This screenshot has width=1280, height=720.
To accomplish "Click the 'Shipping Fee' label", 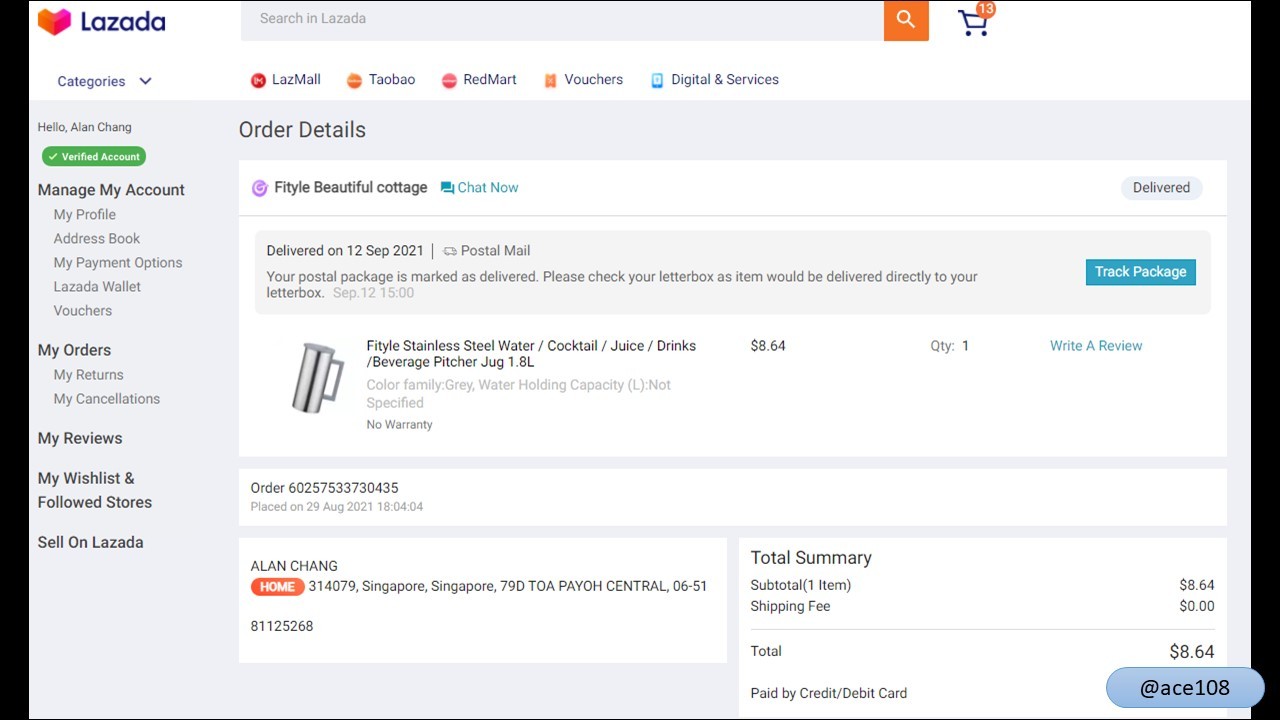I will (790, 606).
